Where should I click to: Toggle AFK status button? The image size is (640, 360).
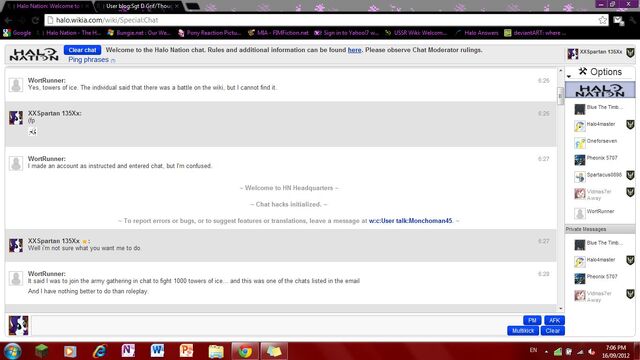554,320
